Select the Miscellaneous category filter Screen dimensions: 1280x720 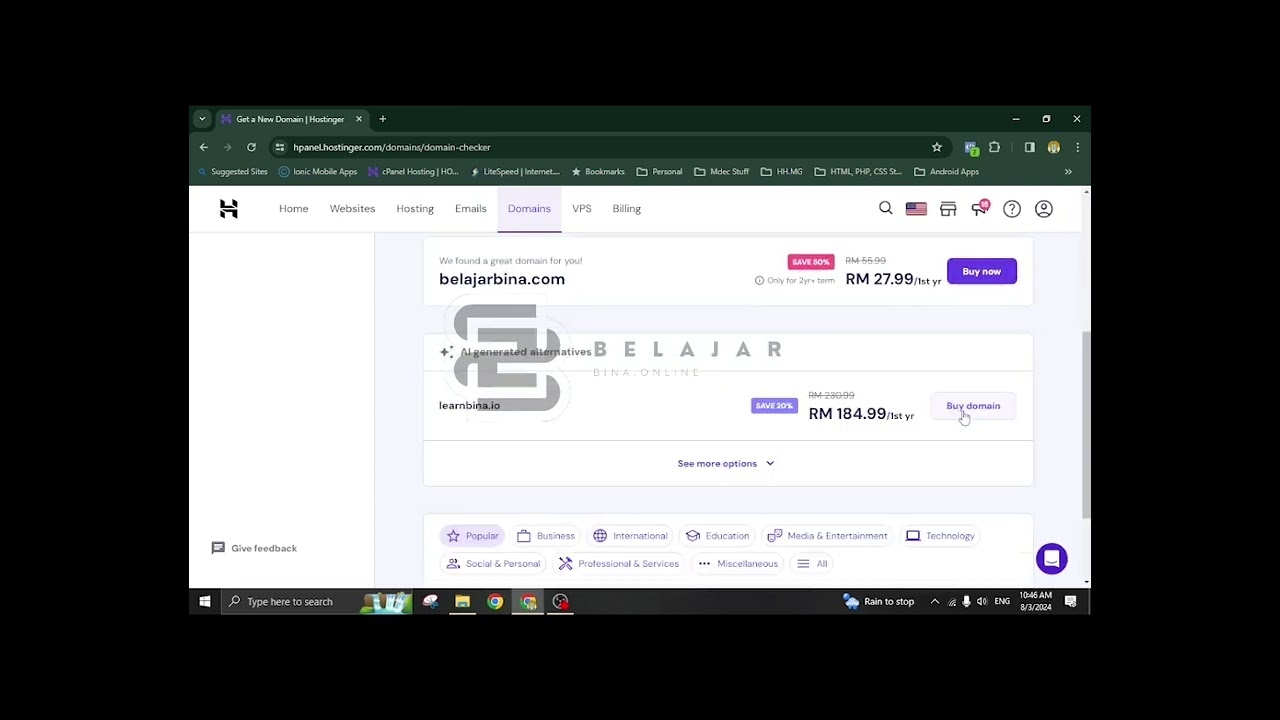click(x=738, y=564)
